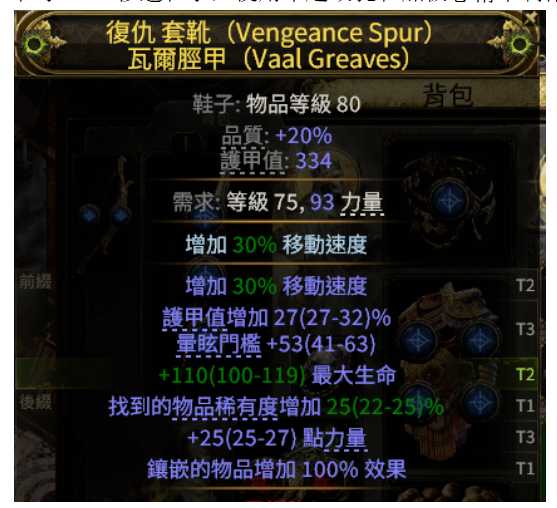Click the T3 tier label beside 護甲值增加

(525, 329)
